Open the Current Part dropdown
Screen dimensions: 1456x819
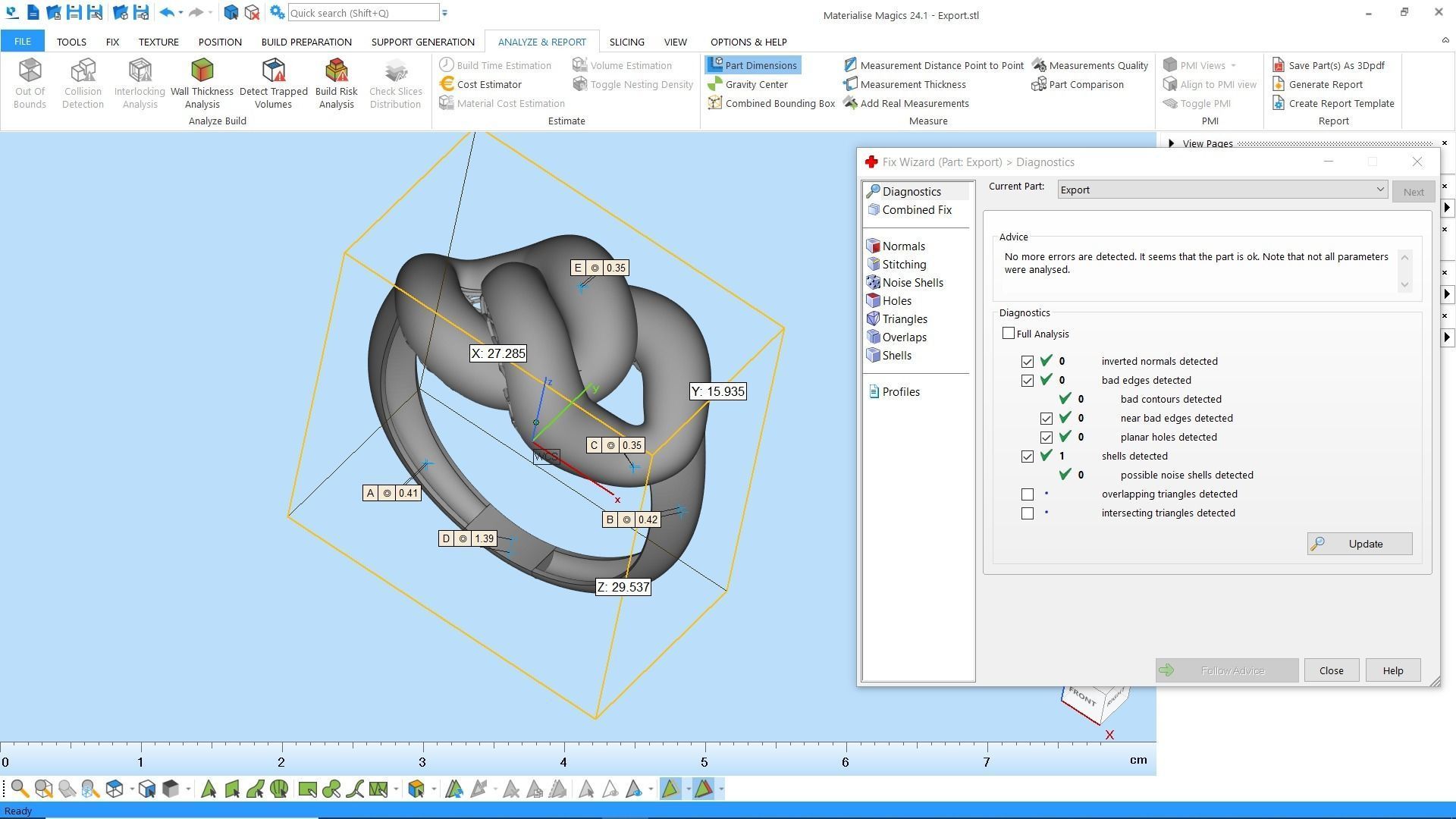(x=1222, y=190)
